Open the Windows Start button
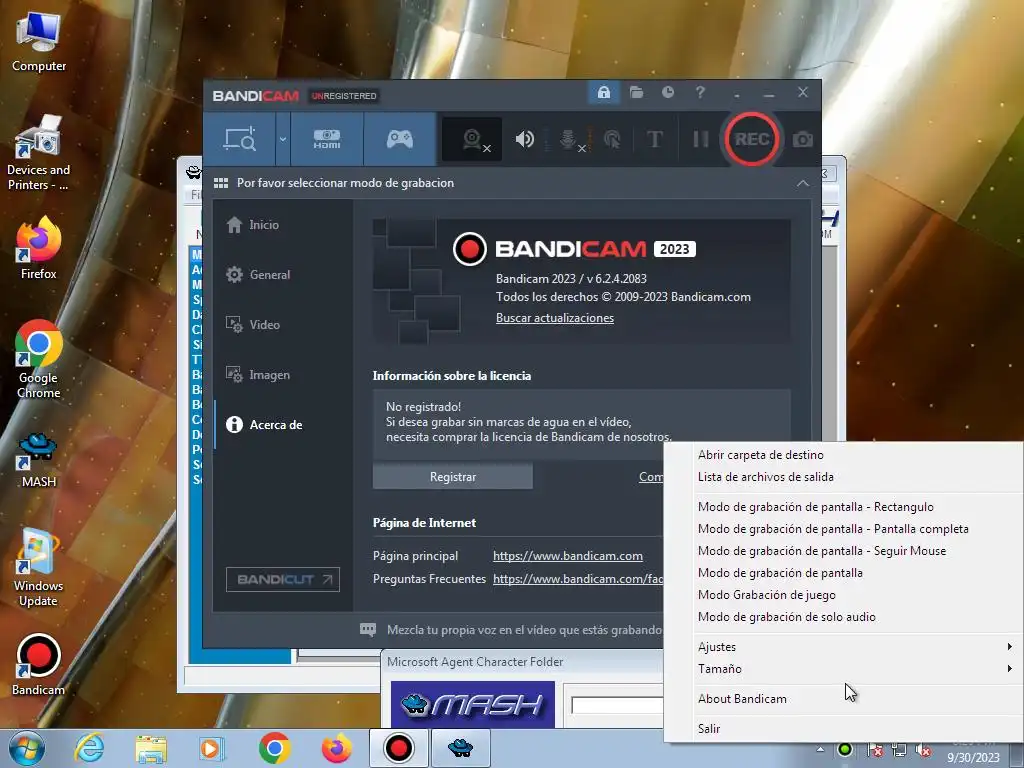1024x768 pixels. click(27, 748)
